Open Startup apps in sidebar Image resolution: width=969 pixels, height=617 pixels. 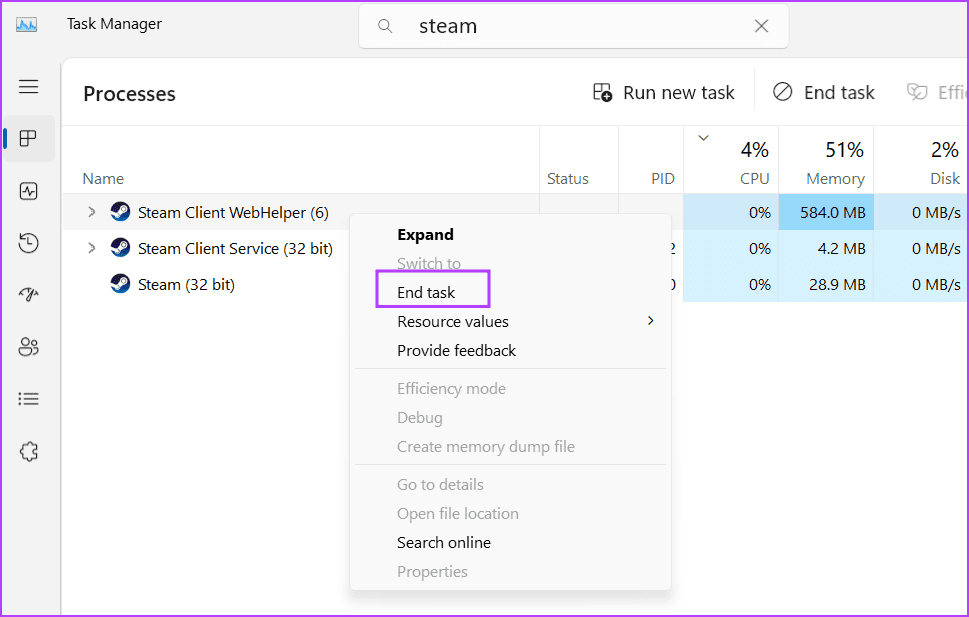[28, 294]
